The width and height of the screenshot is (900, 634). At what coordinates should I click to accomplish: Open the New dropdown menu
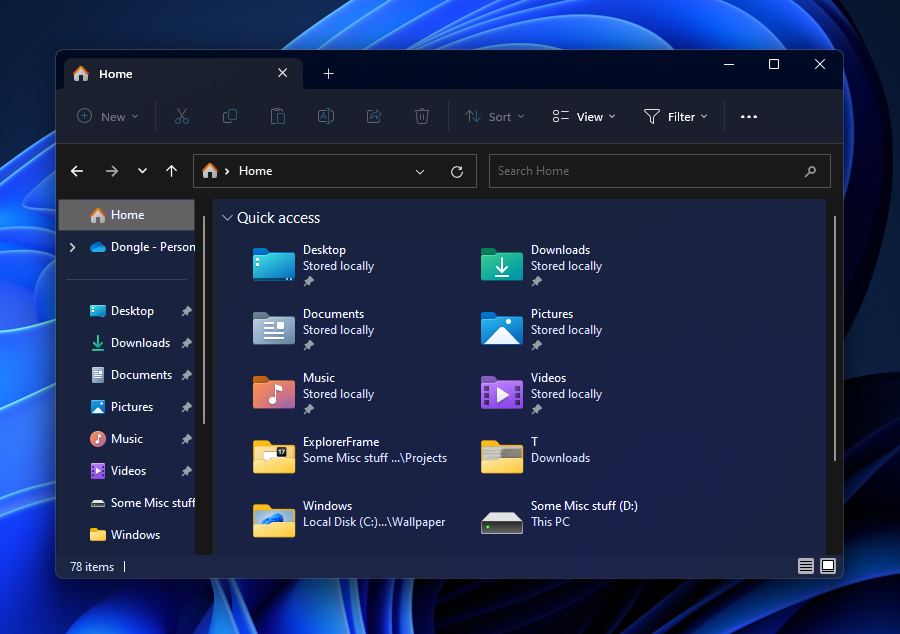[108, 116]
